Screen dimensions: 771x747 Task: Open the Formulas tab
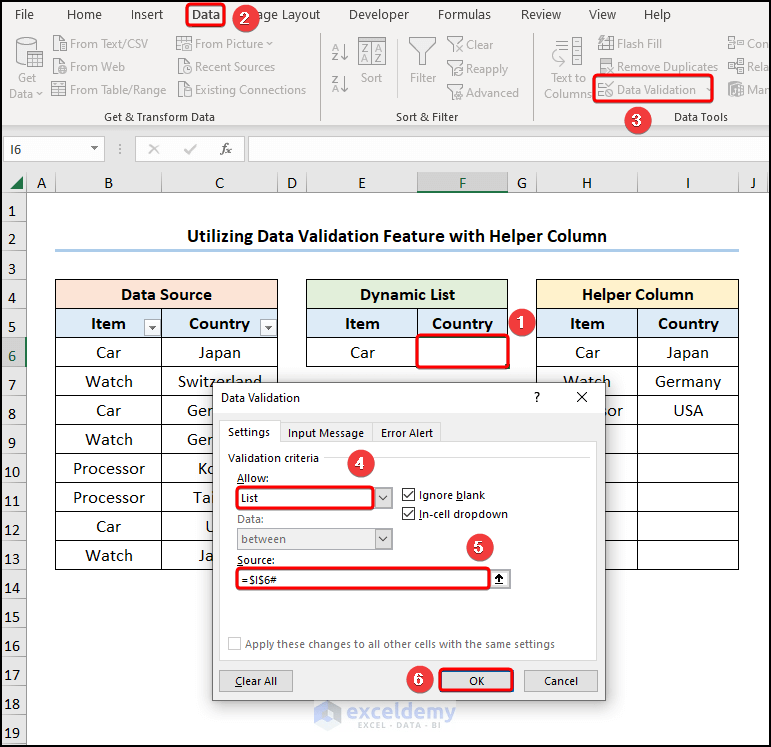coord(464,15)
